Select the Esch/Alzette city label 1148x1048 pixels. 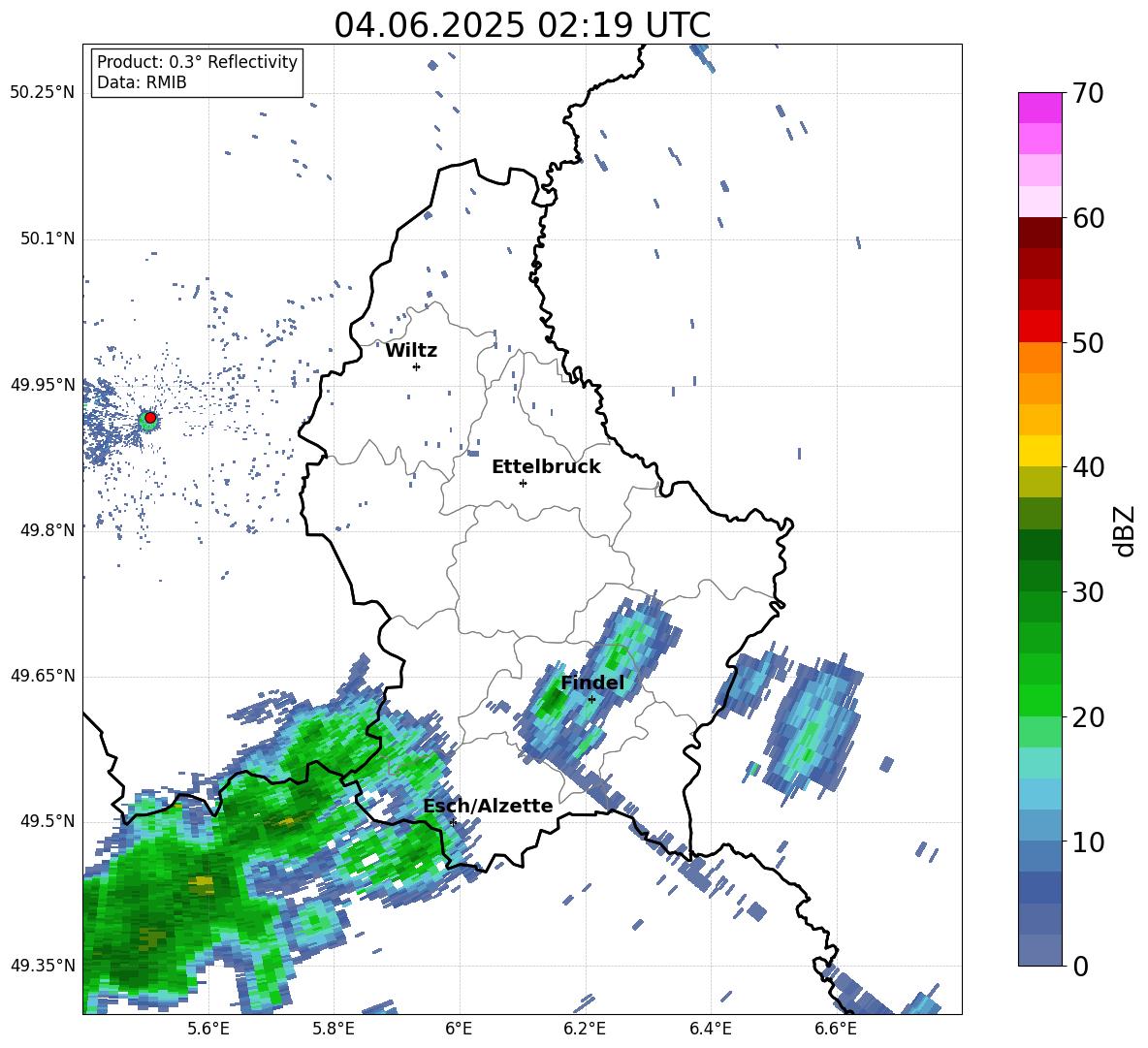click(488, 806)
